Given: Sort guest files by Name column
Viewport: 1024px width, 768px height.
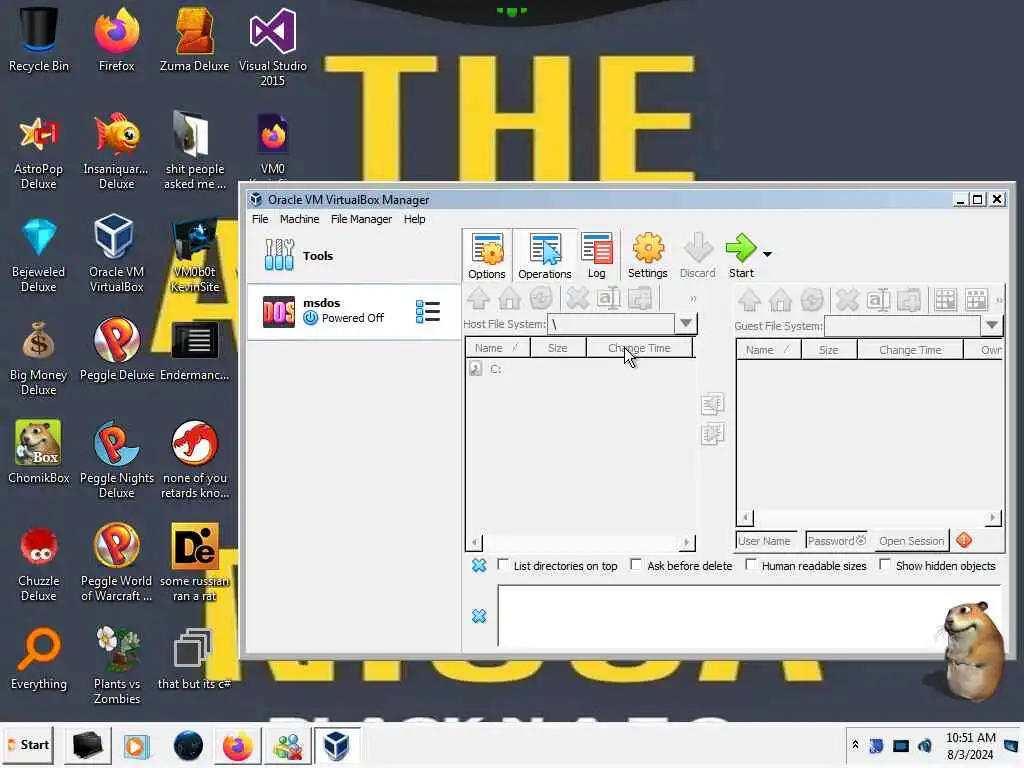Looking at the screenshot, I should pyautogui.click(x=769, y=350).
